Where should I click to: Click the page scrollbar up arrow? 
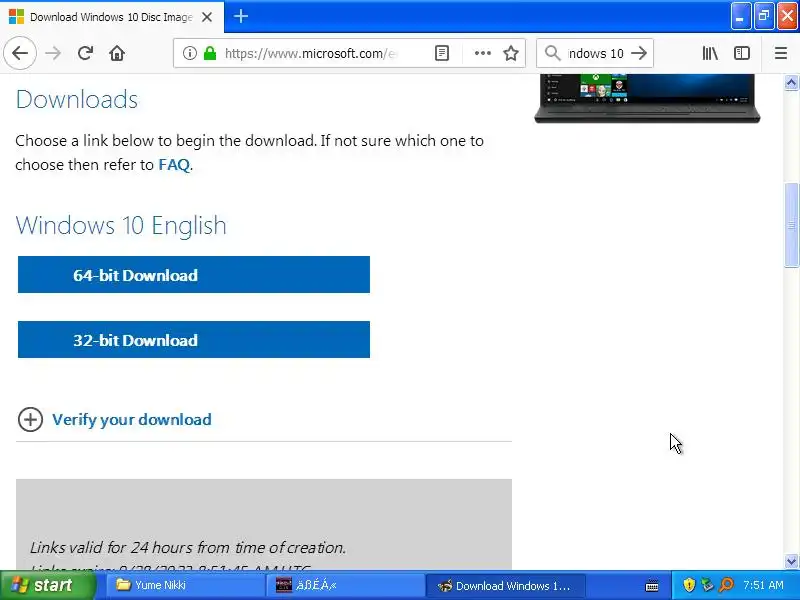[x=791, y=82]
